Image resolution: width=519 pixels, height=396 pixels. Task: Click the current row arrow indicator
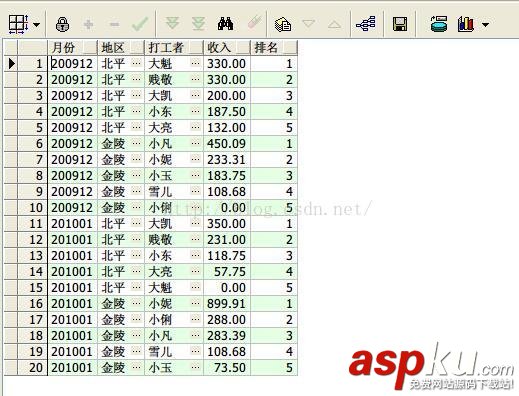[x=11, y=63]
